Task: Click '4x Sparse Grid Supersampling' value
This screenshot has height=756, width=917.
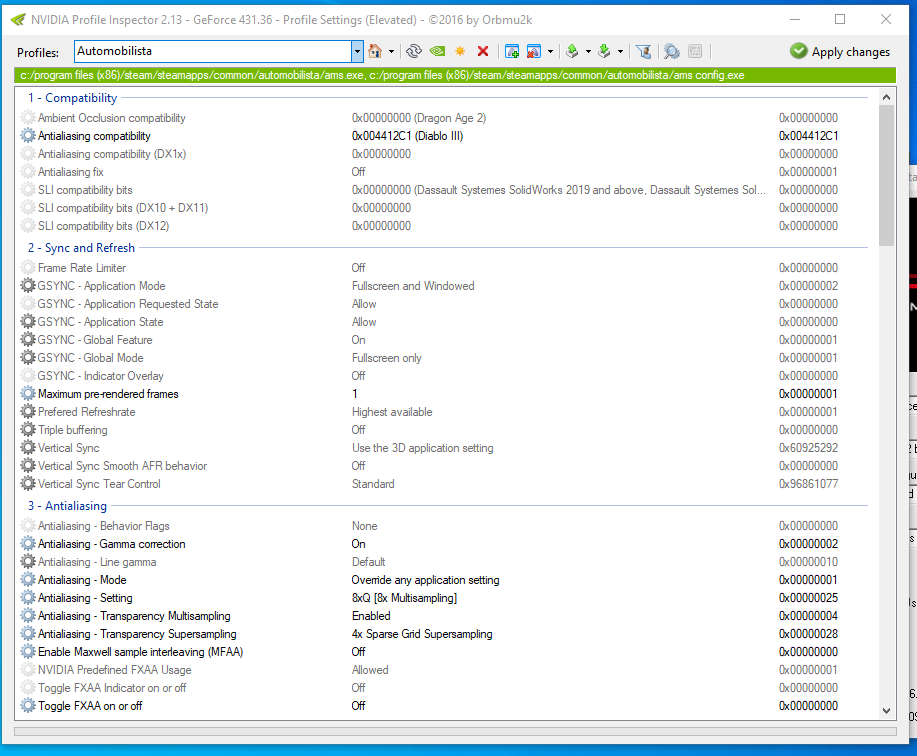Action: [422, 634]
